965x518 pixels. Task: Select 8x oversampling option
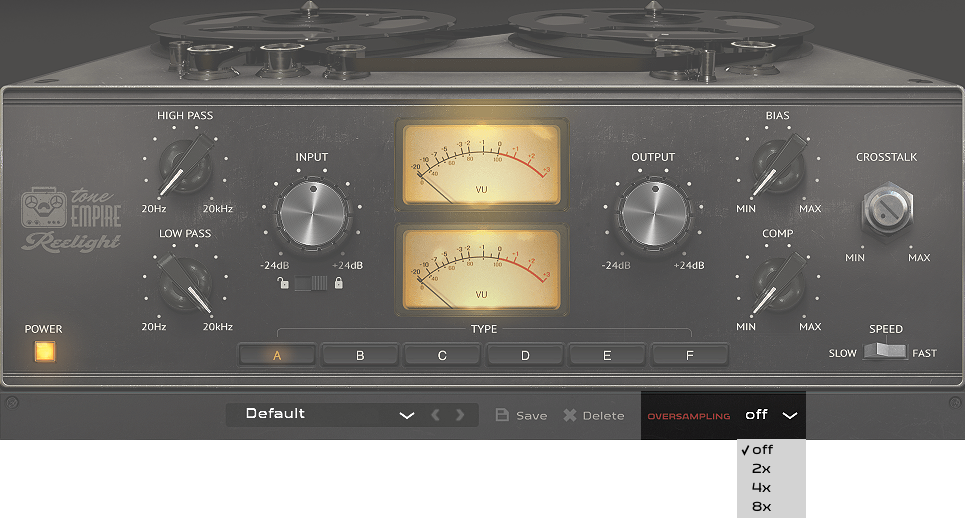tap(762, 507)
